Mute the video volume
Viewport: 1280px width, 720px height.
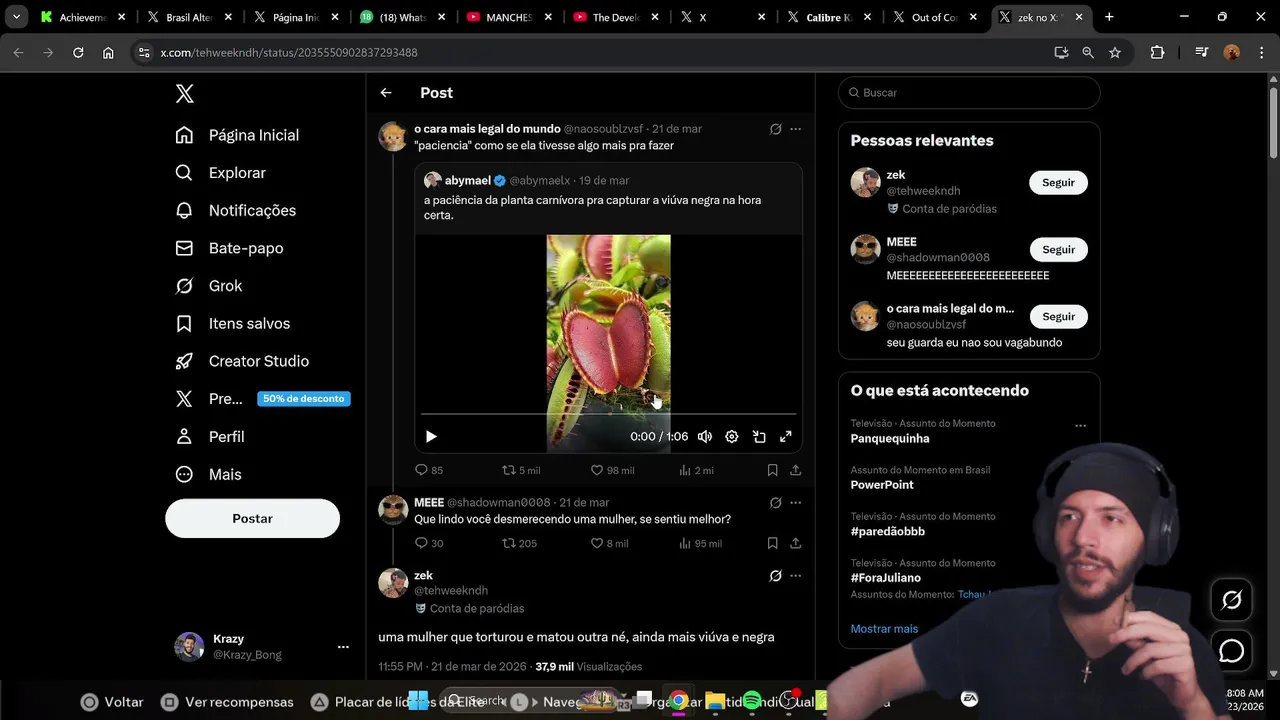(x=705, y=437)
